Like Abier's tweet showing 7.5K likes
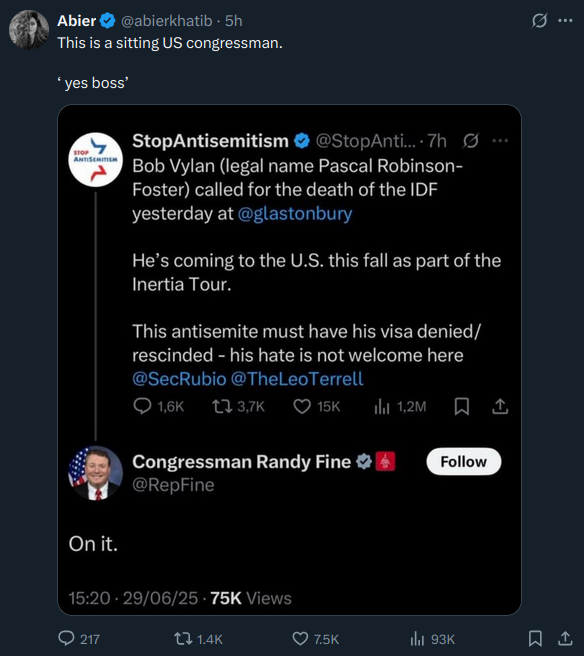The image size is (584, 656). [x=315, y=638]
